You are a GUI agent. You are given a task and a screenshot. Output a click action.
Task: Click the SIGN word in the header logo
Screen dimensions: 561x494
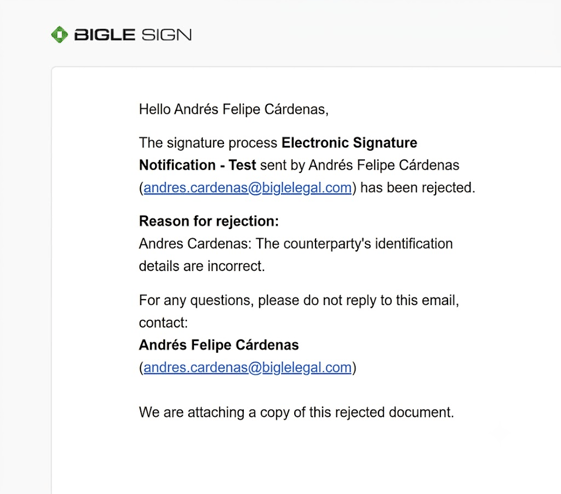166,35
